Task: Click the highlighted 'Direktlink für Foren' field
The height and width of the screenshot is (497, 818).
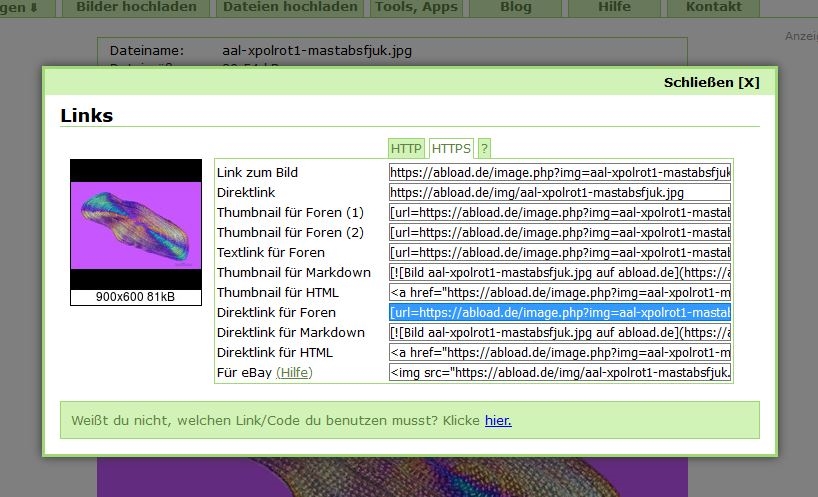Action: click(x=560, y=312)
